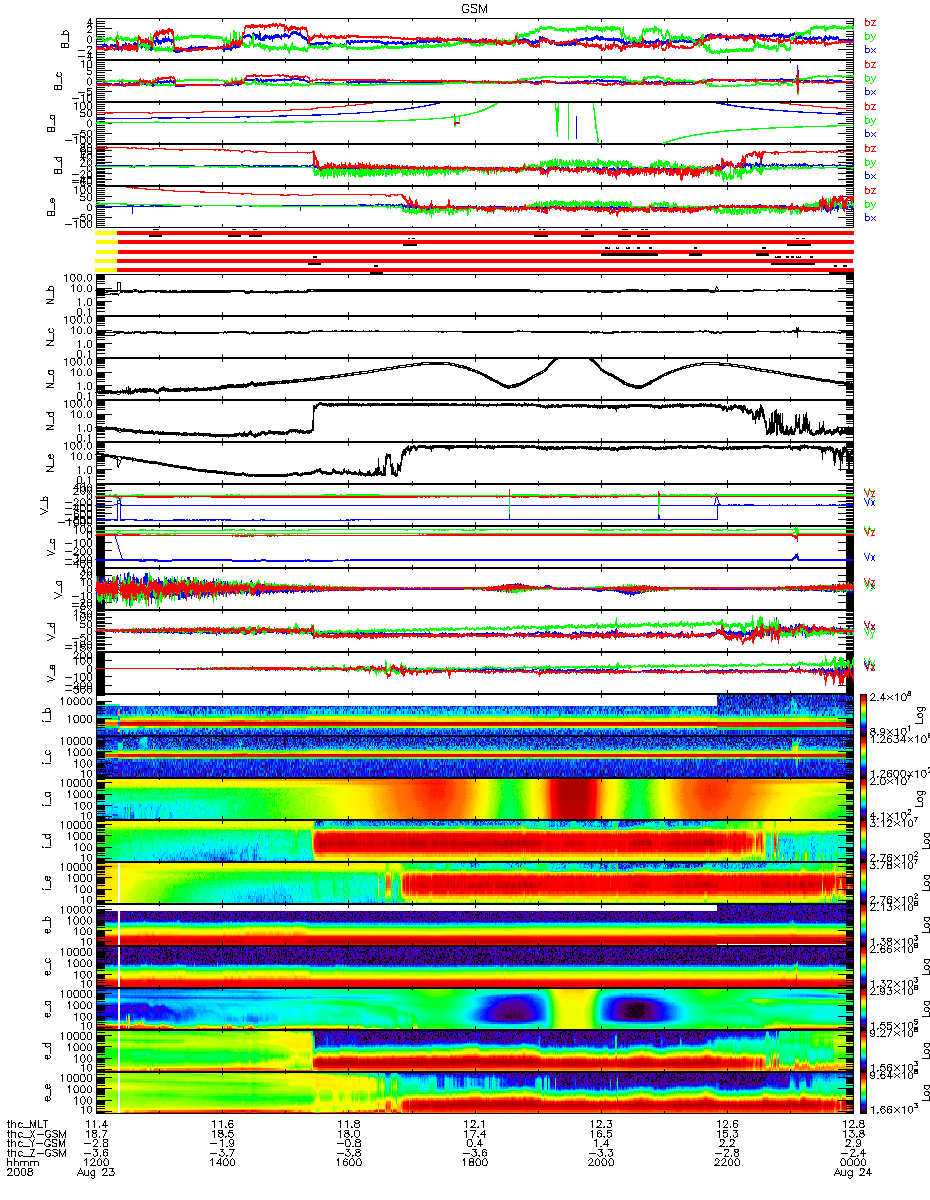Click the Aug 24 date label
930x1200 pixels.
[852, 1174]
